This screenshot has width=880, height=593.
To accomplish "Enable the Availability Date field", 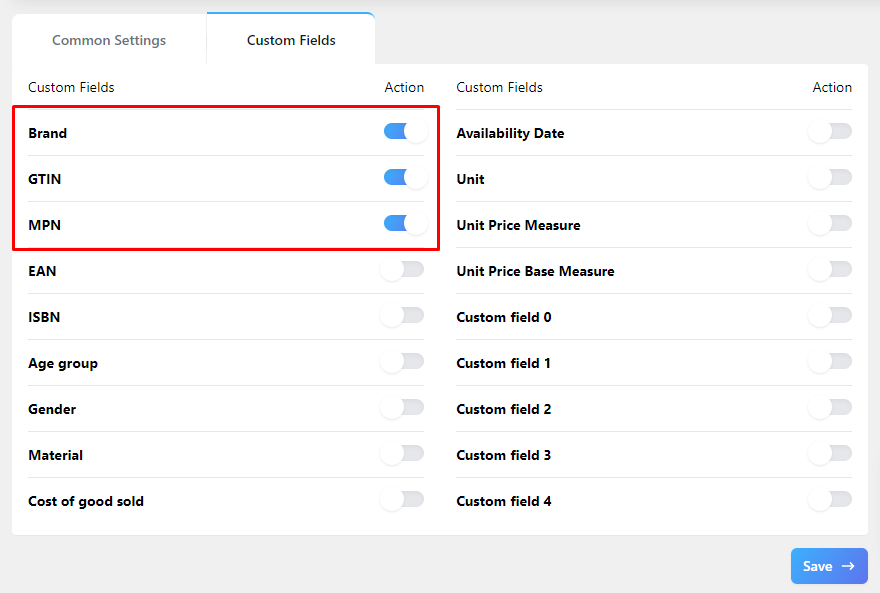I will click(x=830, y=131).
